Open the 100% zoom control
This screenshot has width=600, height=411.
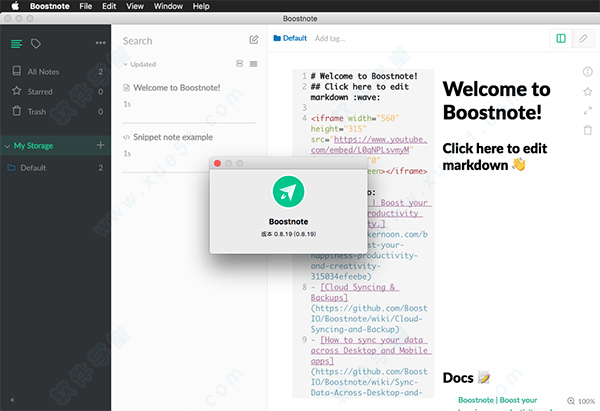(581, 401)
